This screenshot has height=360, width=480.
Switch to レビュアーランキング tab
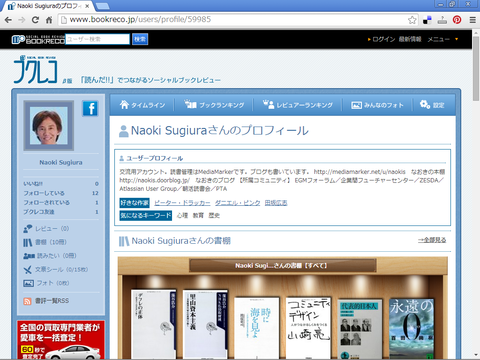pos(298,105)
